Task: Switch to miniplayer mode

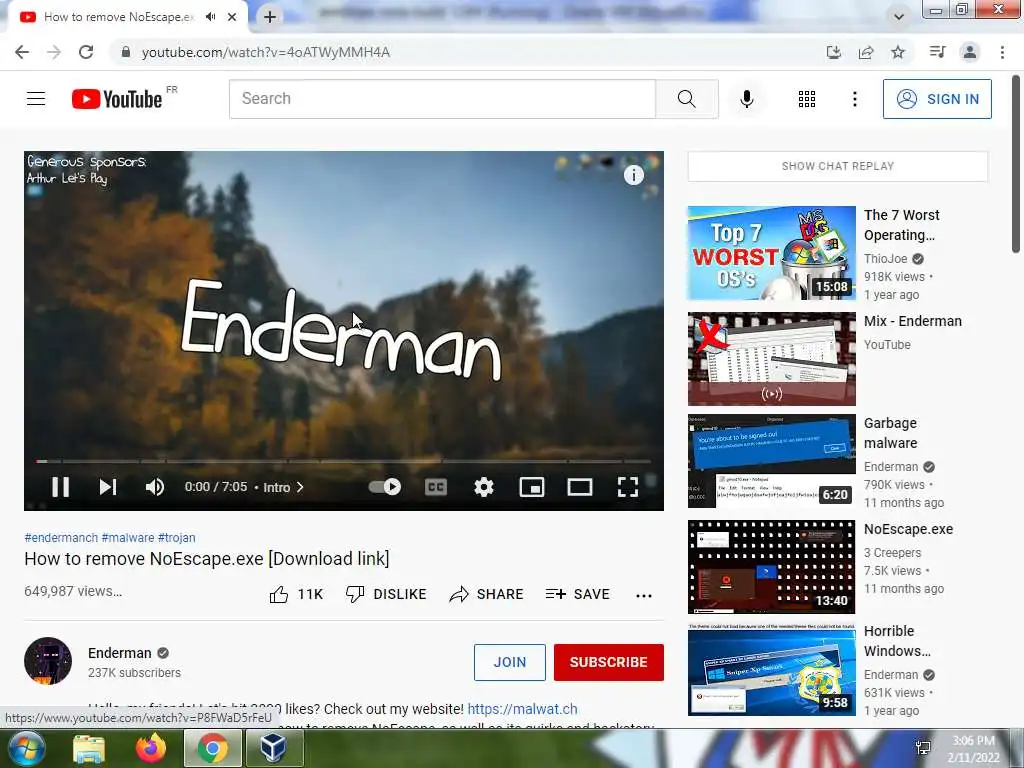Action: point(532,487)
